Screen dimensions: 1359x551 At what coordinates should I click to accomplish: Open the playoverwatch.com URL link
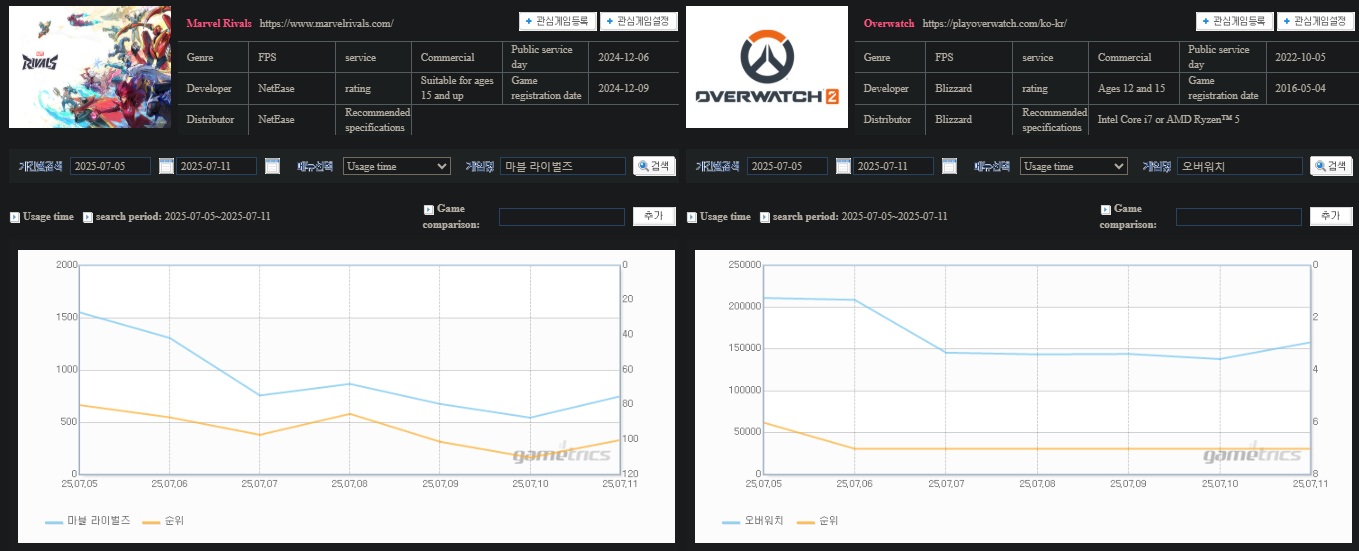coord(994,23)
